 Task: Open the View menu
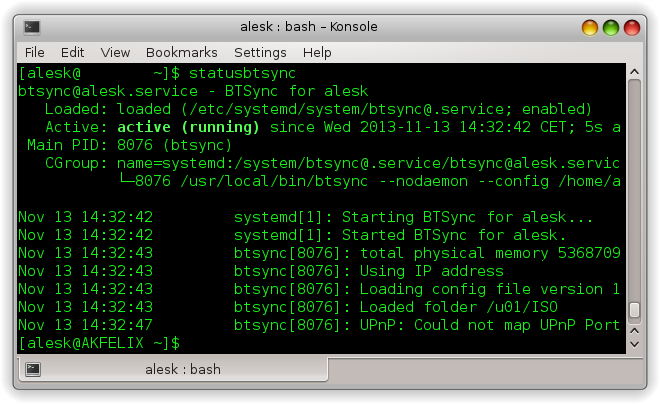(x=115, y=52)
